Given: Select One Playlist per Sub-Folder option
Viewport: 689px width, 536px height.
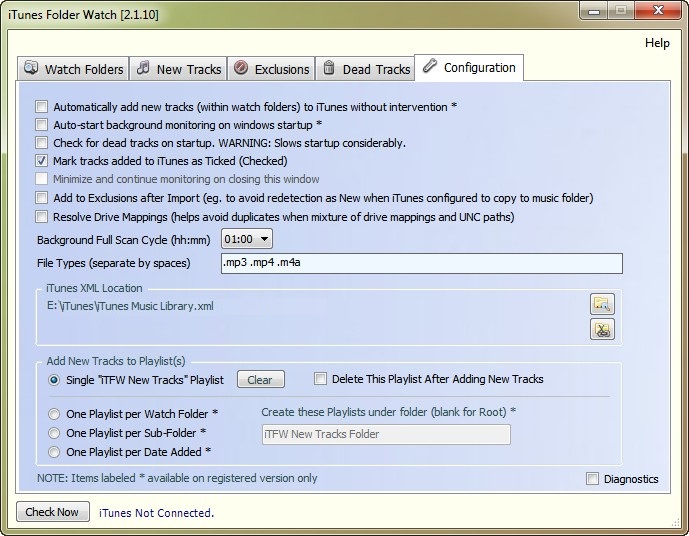Looking at the screenshot, I should pyautogui.click(x=54, y=433).
